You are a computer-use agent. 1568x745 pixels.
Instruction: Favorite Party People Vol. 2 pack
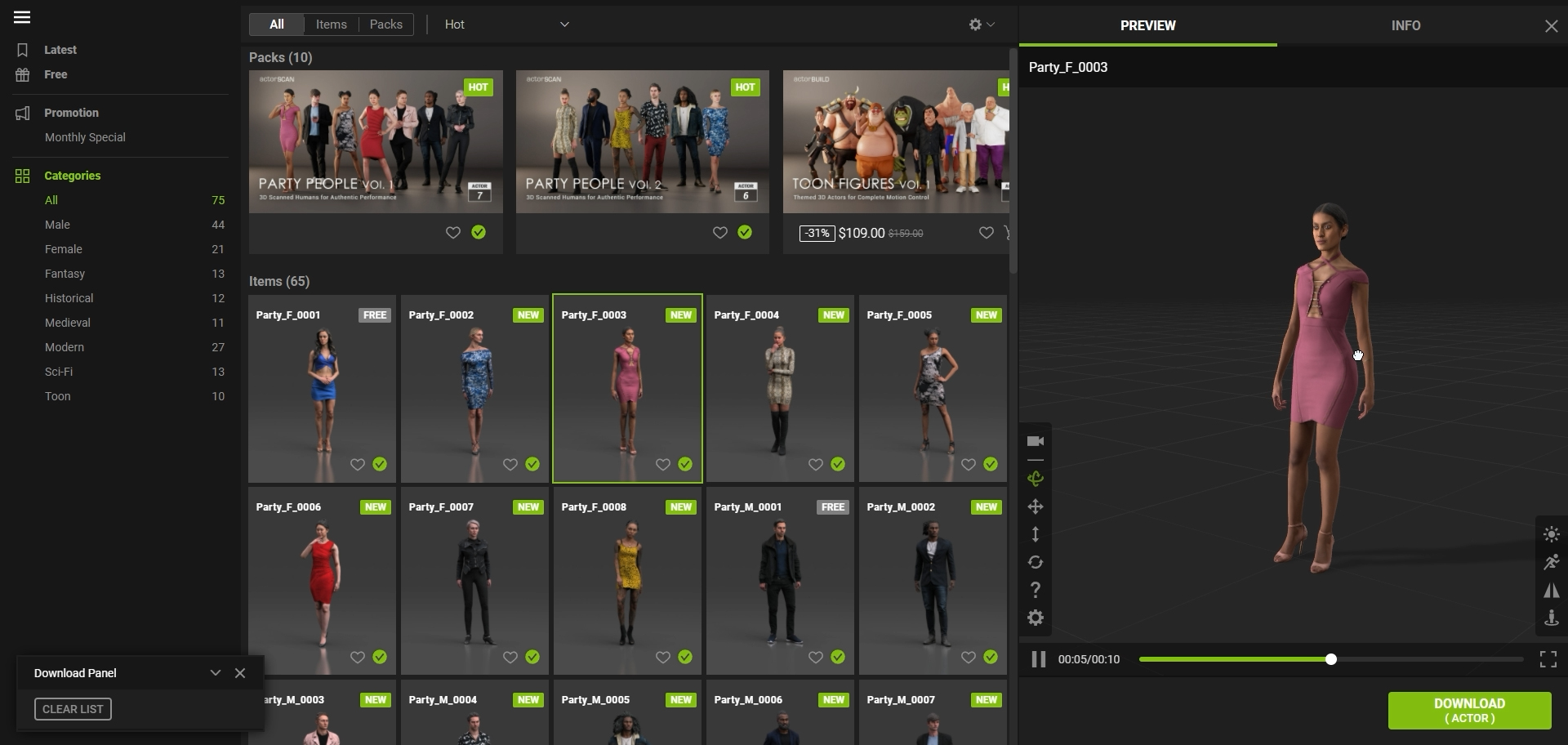point(720,233)
